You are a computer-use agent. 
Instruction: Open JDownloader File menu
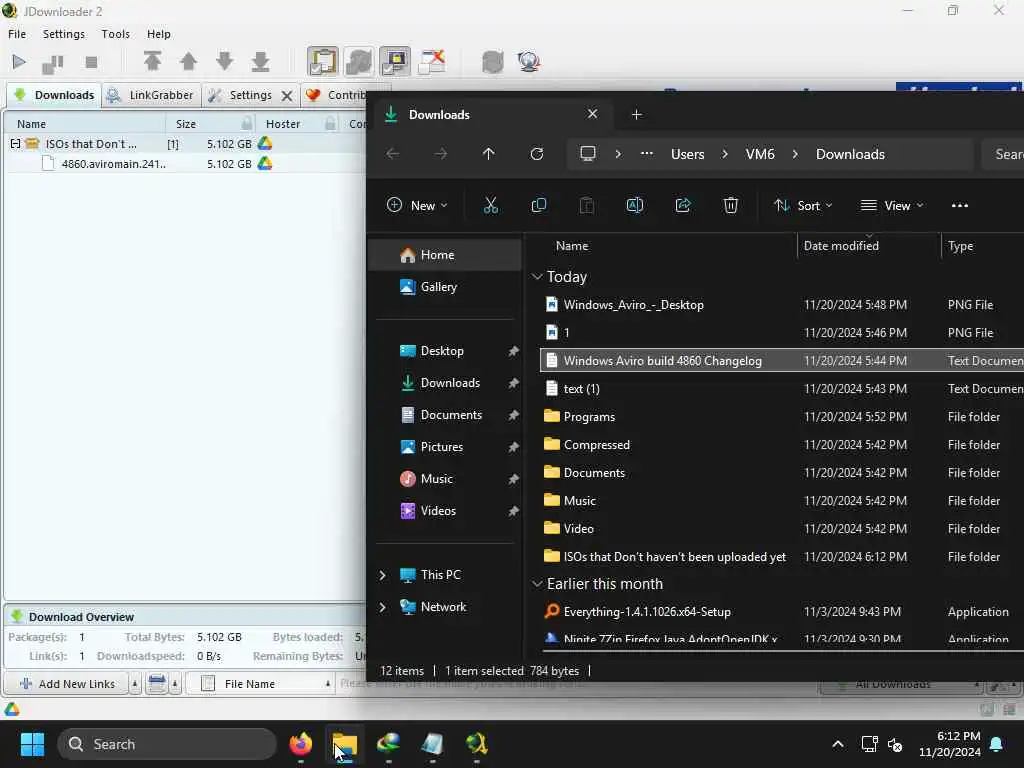coord(17,34)
